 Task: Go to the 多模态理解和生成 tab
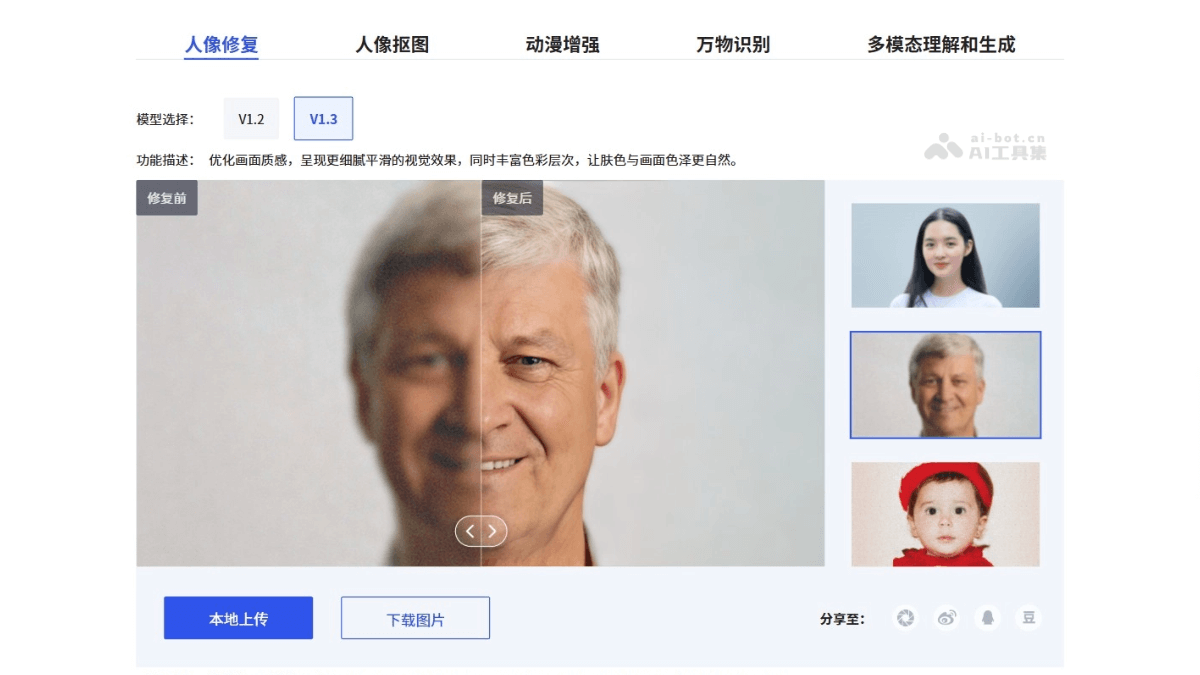pos(941,44)
